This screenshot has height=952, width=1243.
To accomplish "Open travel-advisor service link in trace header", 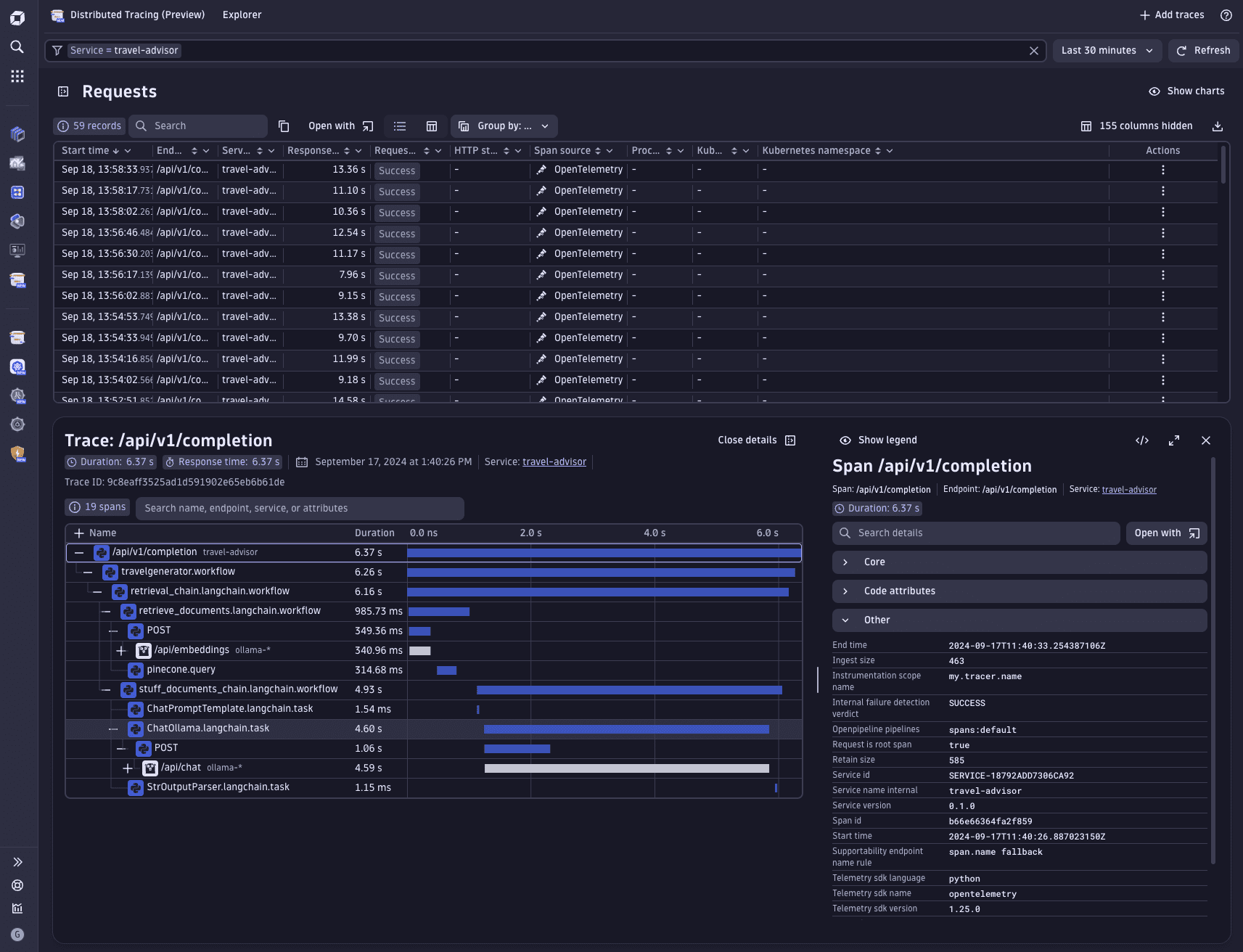I will (554, 462).
